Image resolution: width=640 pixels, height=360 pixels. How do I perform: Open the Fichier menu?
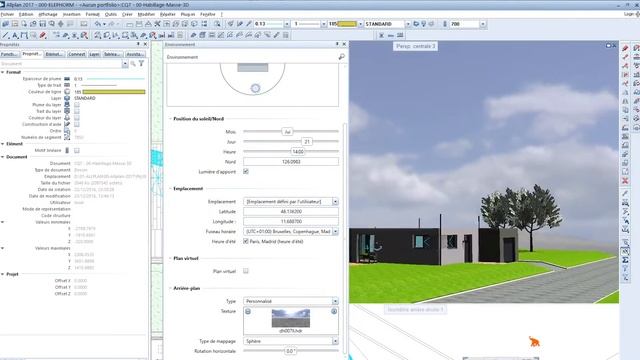pos(7,14)
